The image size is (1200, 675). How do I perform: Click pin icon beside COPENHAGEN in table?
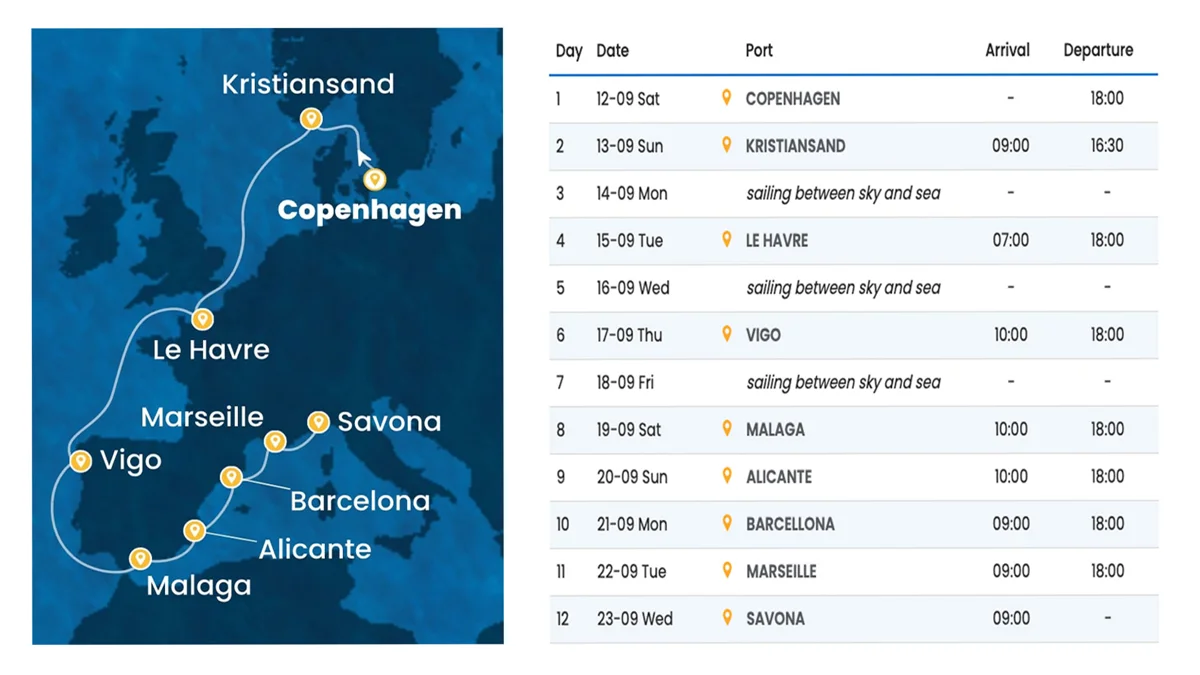coord(727,98)
